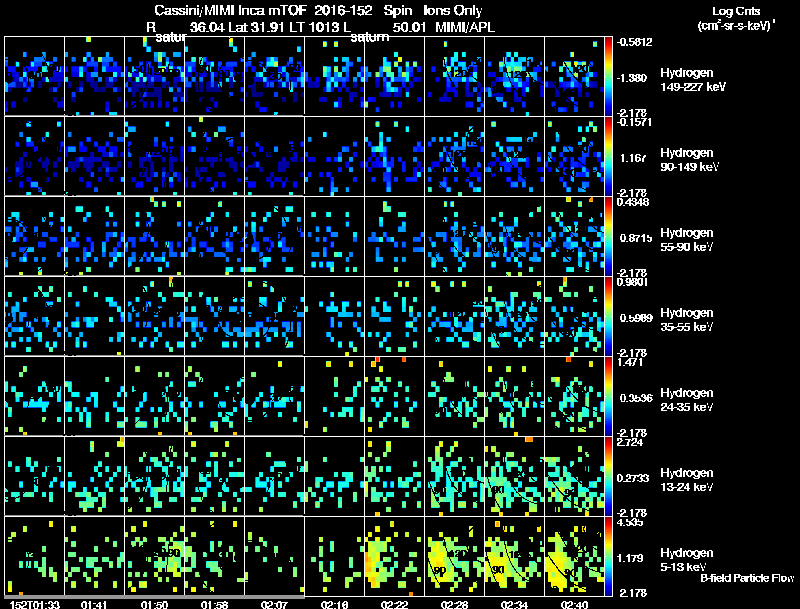Click the 0.4348 colorbar value
Image resolution: width=800 pixels, height=609 pixels.
pos(633,202)
